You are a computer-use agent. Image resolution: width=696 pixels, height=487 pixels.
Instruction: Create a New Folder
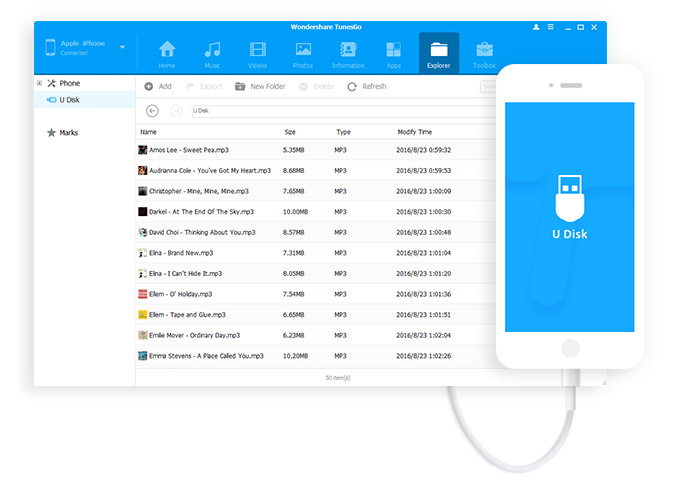pos(260,87)
